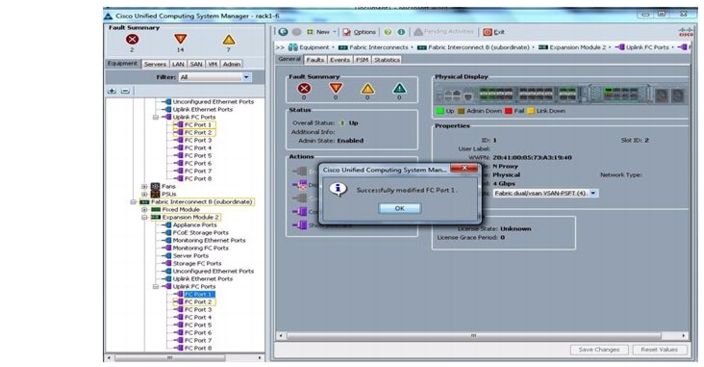Viewport: 704px width, 367px height.
Task: Click the critical fault icon in General tab
Action: tap(304, 88)
